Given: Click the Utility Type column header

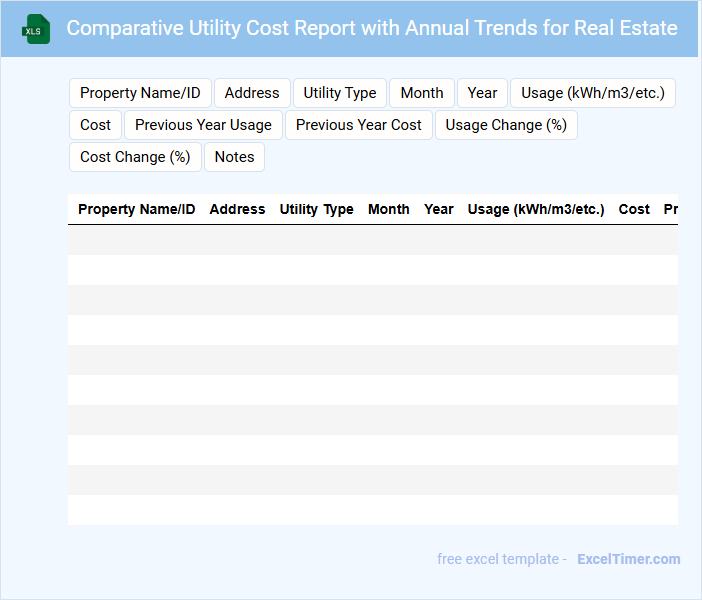Looking at the screenshot, I should coord(316,209).
